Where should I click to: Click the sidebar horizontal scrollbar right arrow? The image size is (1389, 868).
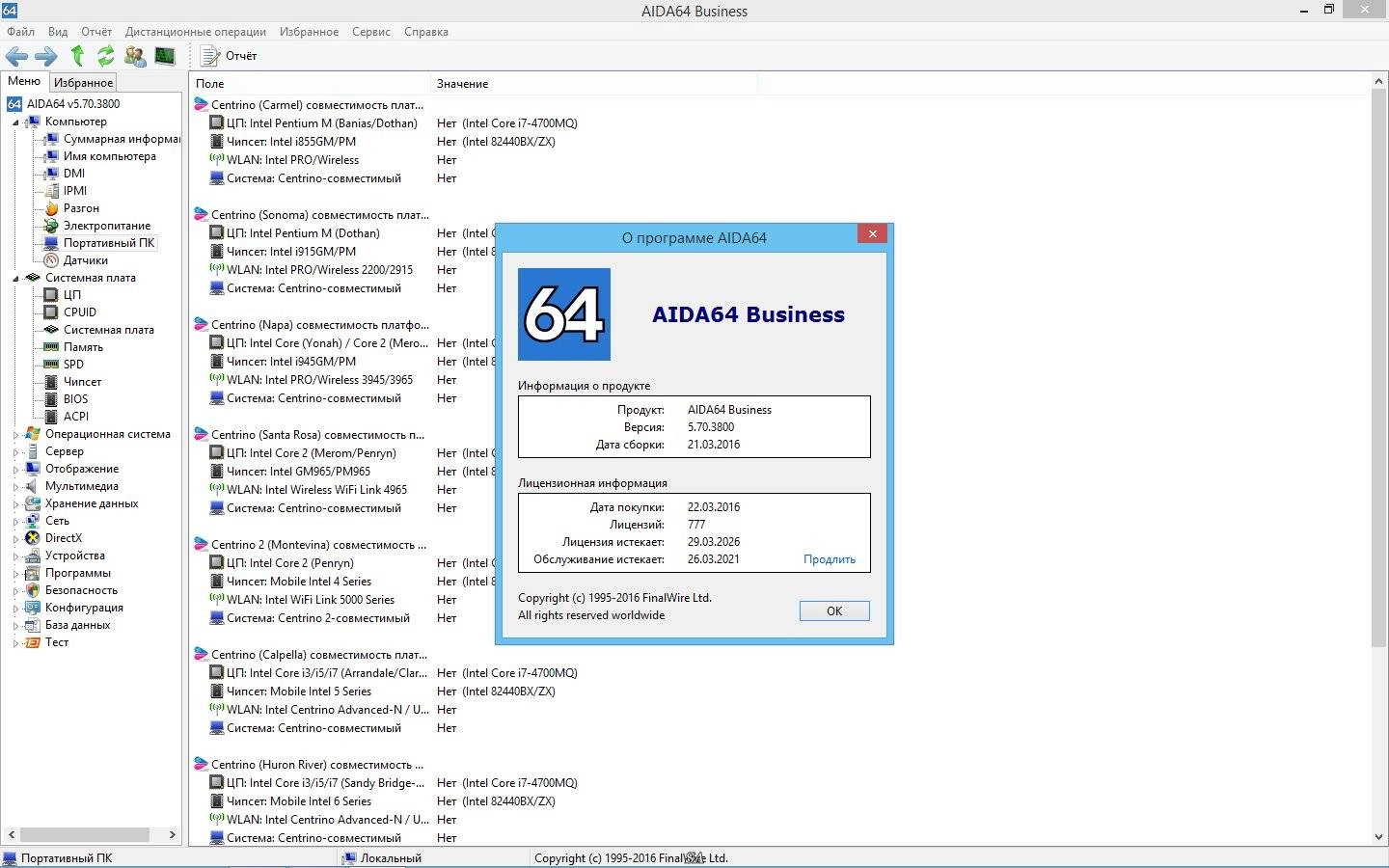173,834
